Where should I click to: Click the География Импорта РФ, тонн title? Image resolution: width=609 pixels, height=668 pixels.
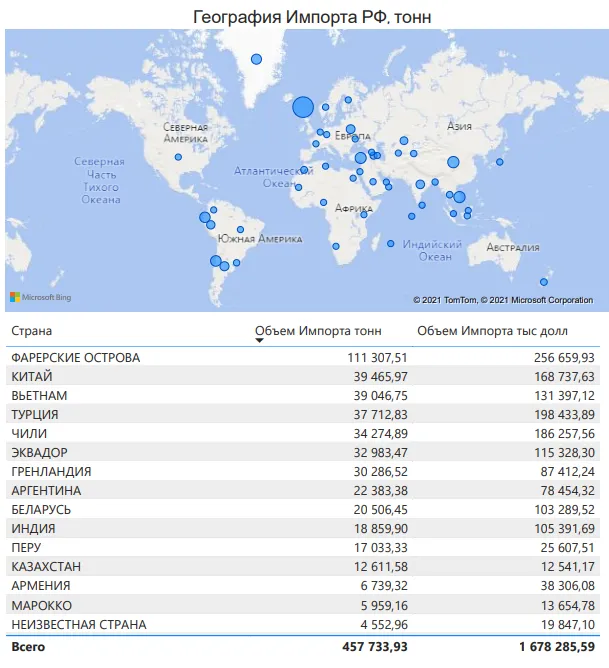coord(304,15)
